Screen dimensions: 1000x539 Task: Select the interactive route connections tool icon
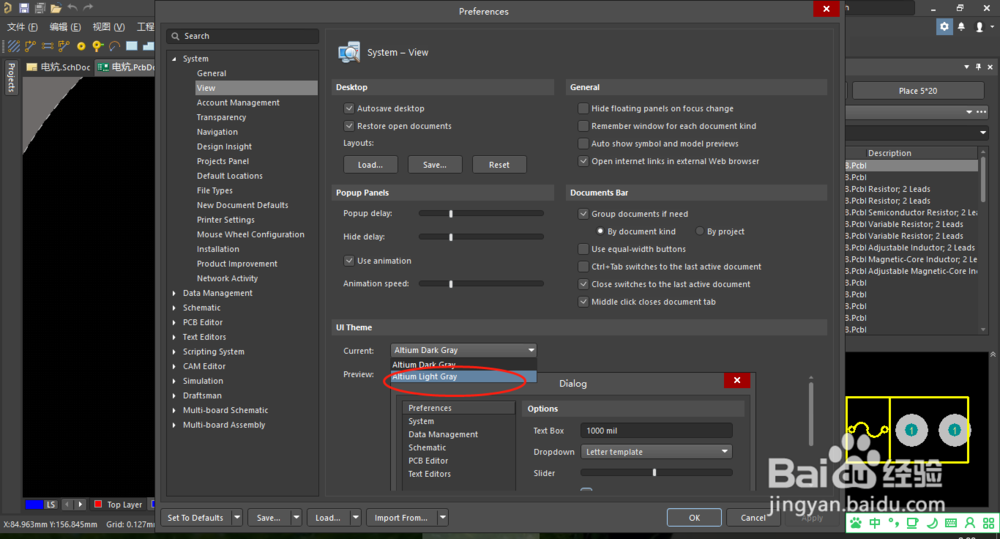pos(30,46)
